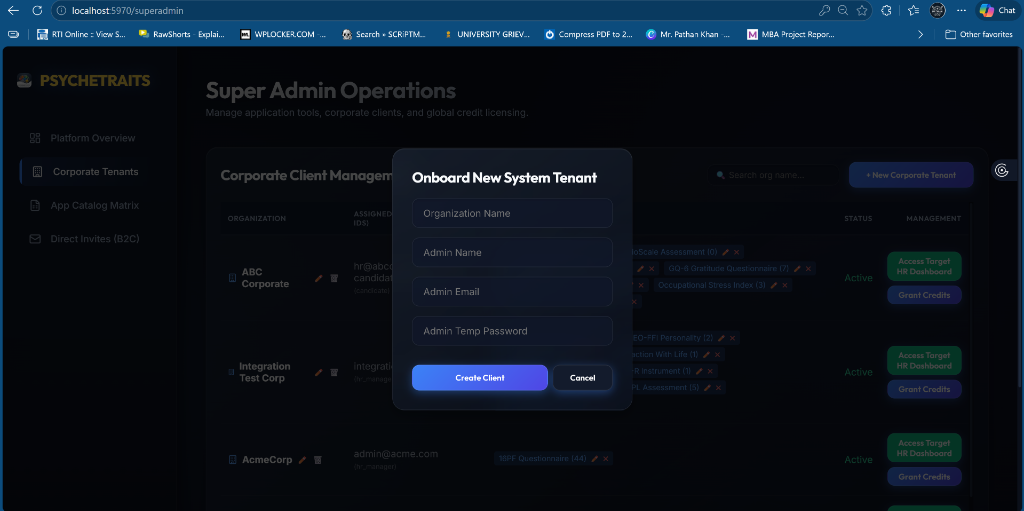
Task: Open the favorites list icon
Action: tap(913, 10)
